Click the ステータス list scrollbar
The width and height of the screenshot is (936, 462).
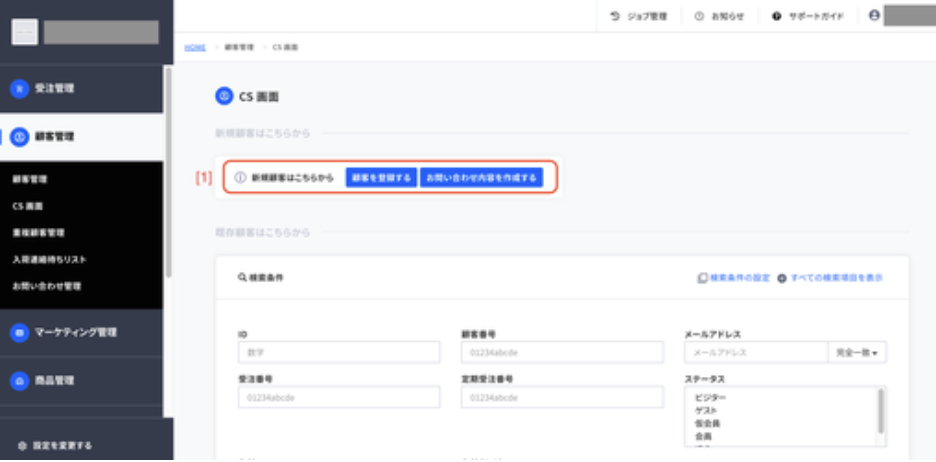point(880,411)
